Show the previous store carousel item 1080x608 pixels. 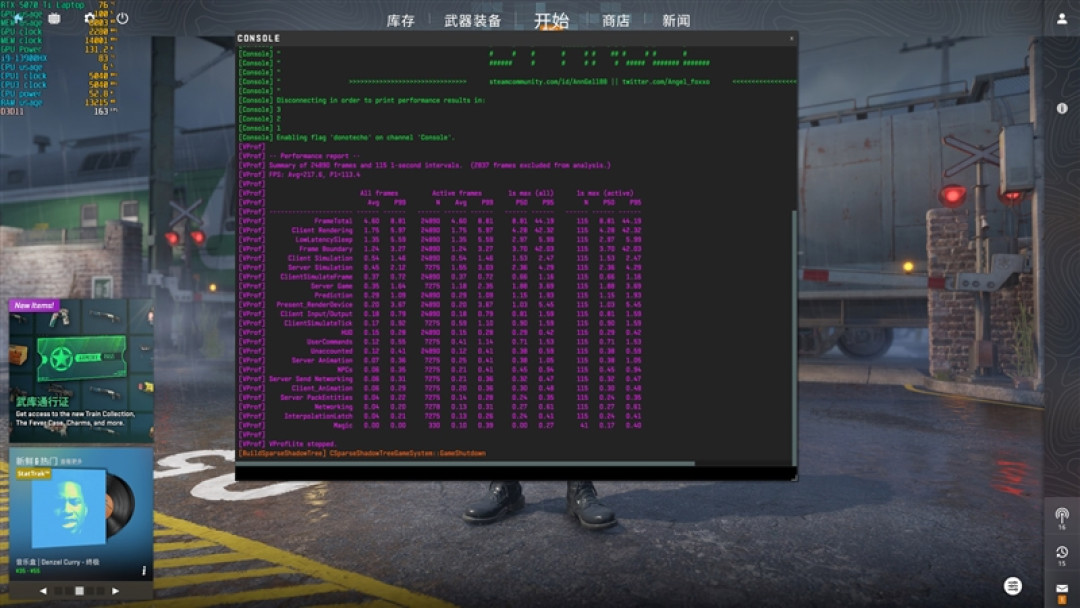click(x=43, y=591)
